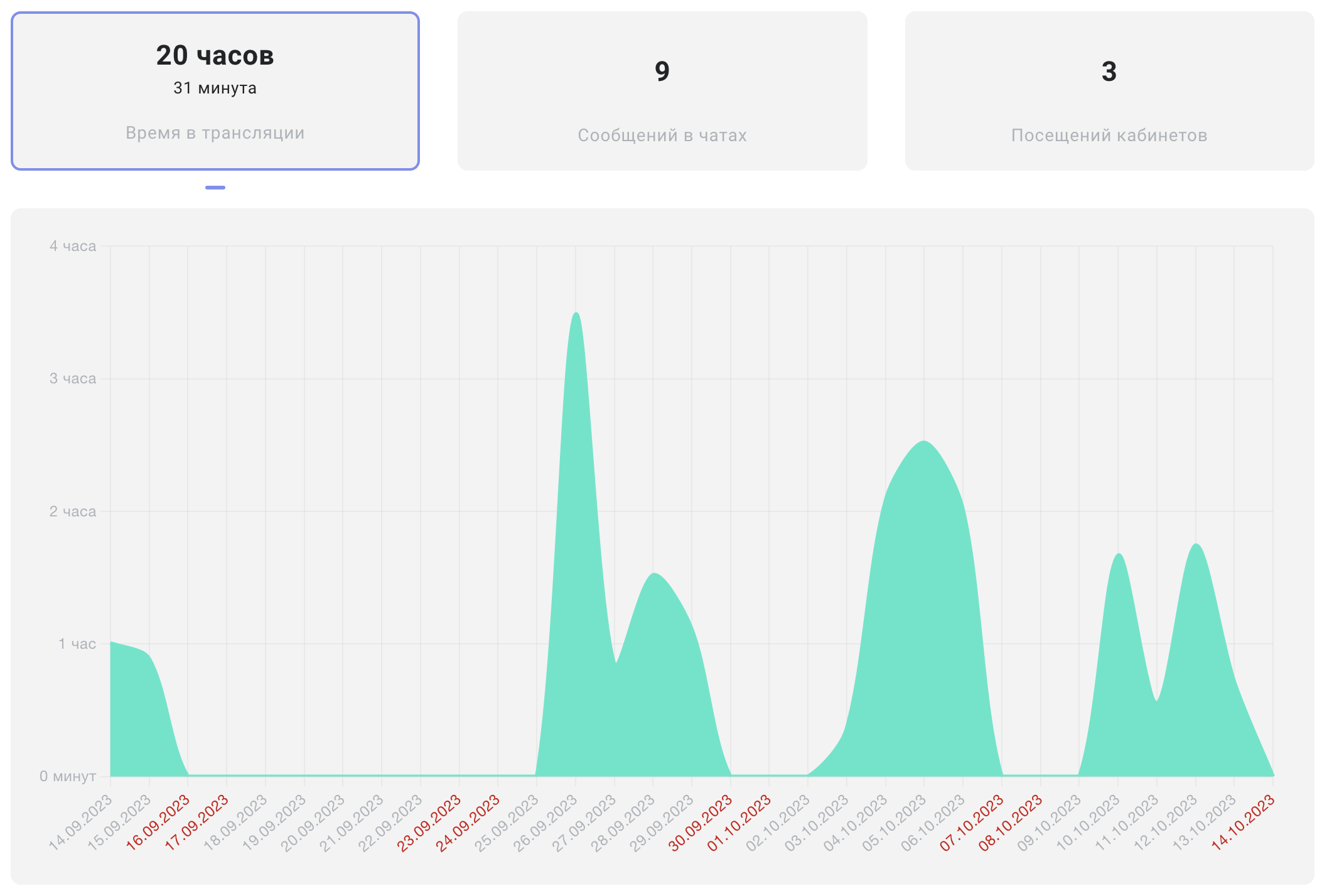This screenshot has height=896, width=1327.
Task: Click the 14.09.2023 date label
Action: (81, 823)
